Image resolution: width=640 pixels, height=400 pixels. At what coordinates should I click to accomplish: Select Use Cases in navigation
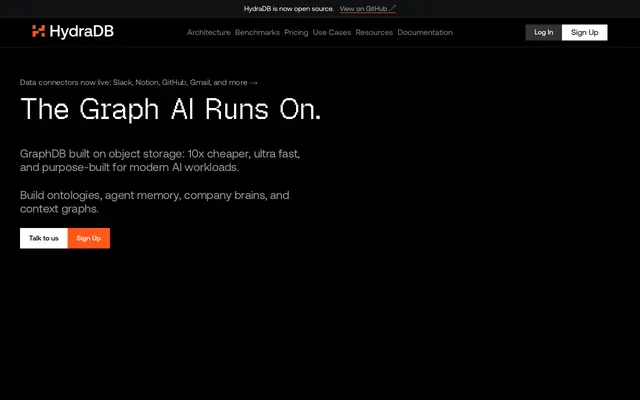331,32
